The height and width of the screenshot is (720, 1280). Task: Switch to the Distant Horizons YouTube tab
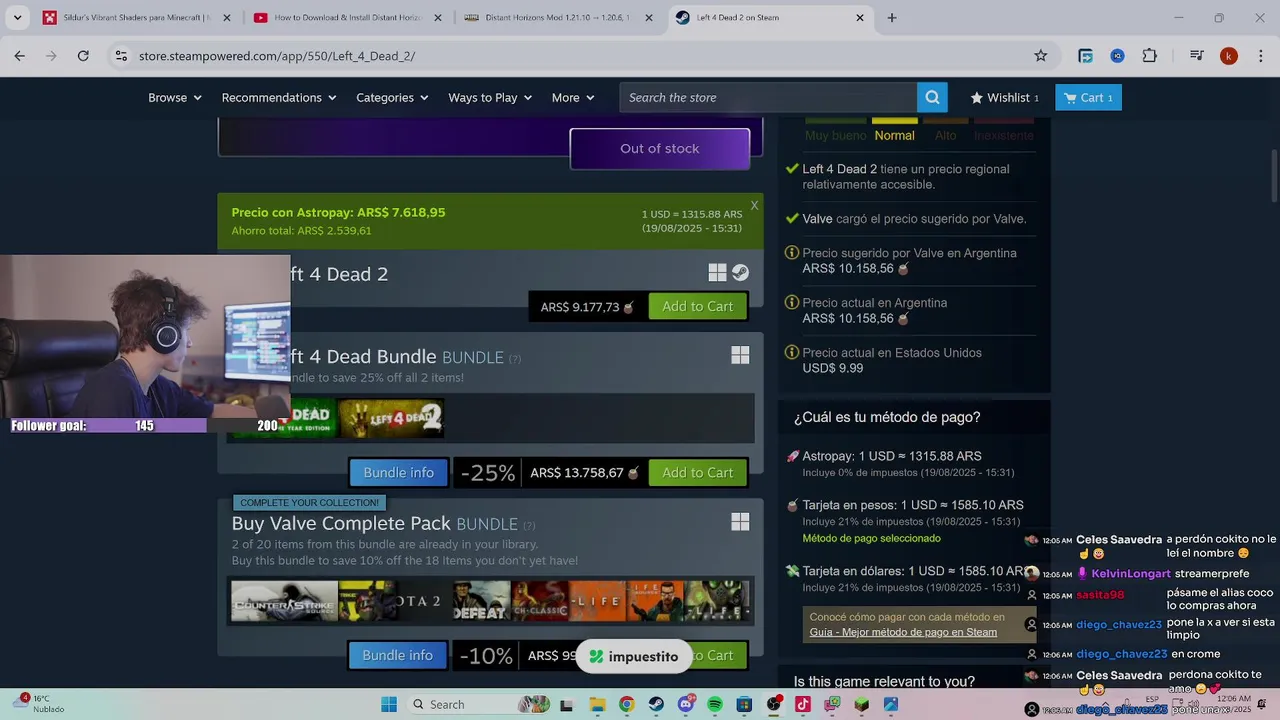tap(346, 17)
